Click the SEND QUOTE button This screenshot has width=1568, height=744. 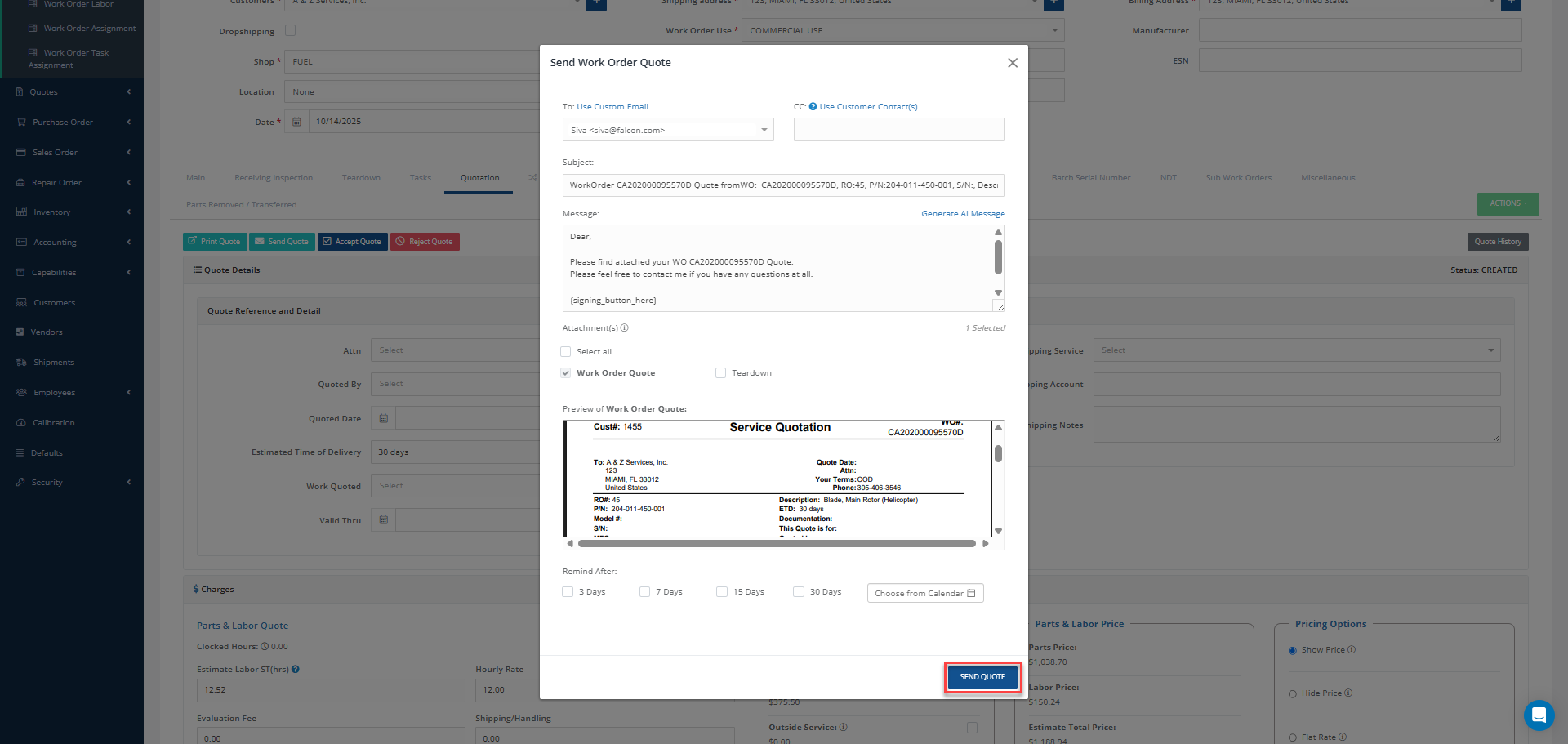pyautogui.click(x=982, y=677)
